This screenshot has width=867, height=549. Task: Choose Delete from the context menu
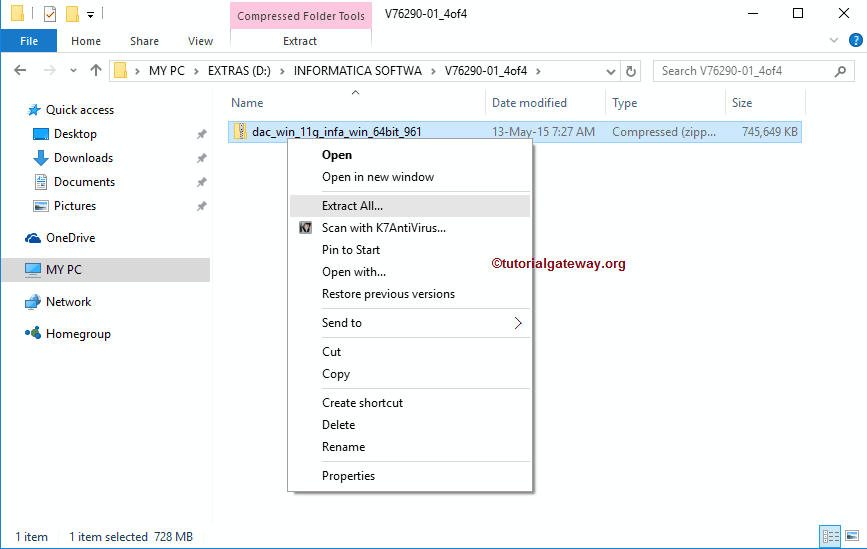[x=409, y=425]
